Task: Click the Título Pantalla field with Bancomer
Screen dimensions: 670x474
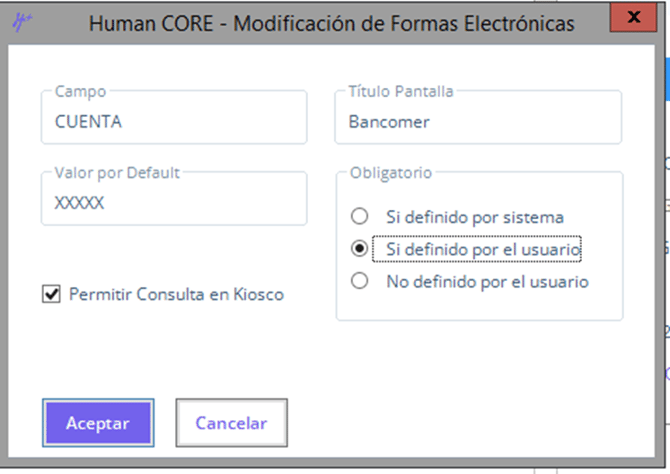Action: click(477, 122)
